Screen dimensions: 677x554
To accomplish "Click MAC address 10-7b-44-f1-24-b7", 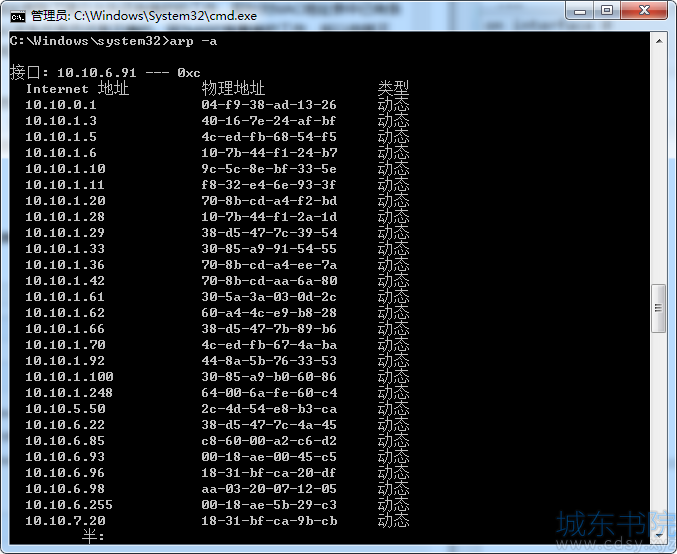I will tap(269, 153).
